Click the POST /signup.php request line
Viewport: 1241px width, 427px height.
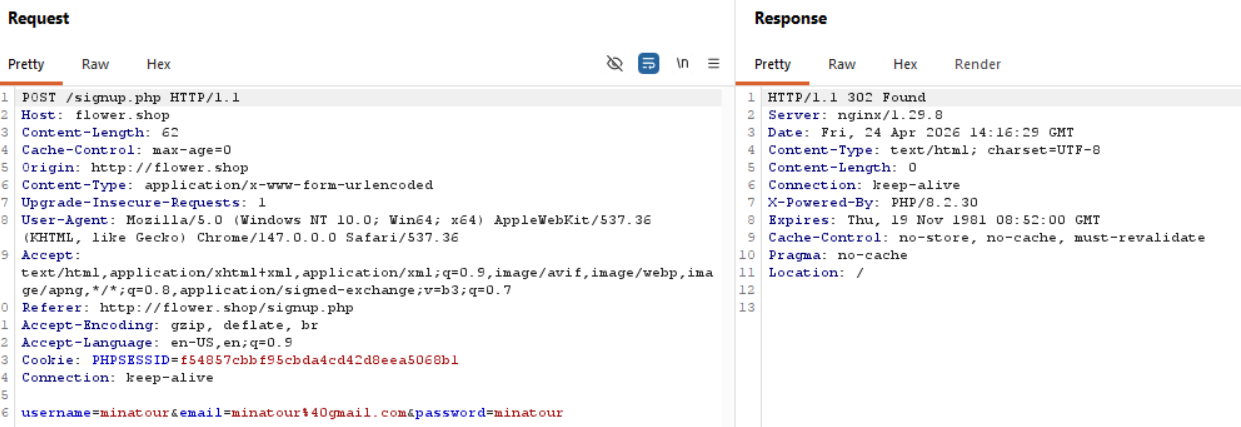(x=130, y=98)
